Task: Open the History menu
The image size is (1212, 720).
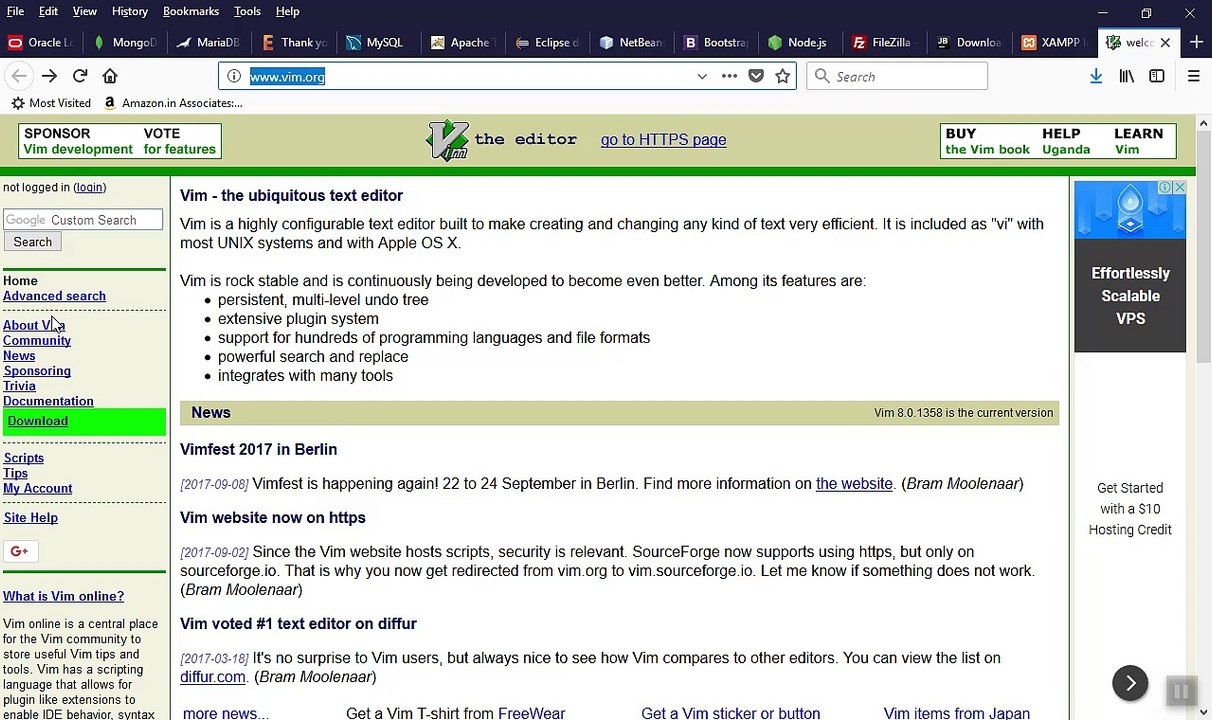Action: (129, 11)
